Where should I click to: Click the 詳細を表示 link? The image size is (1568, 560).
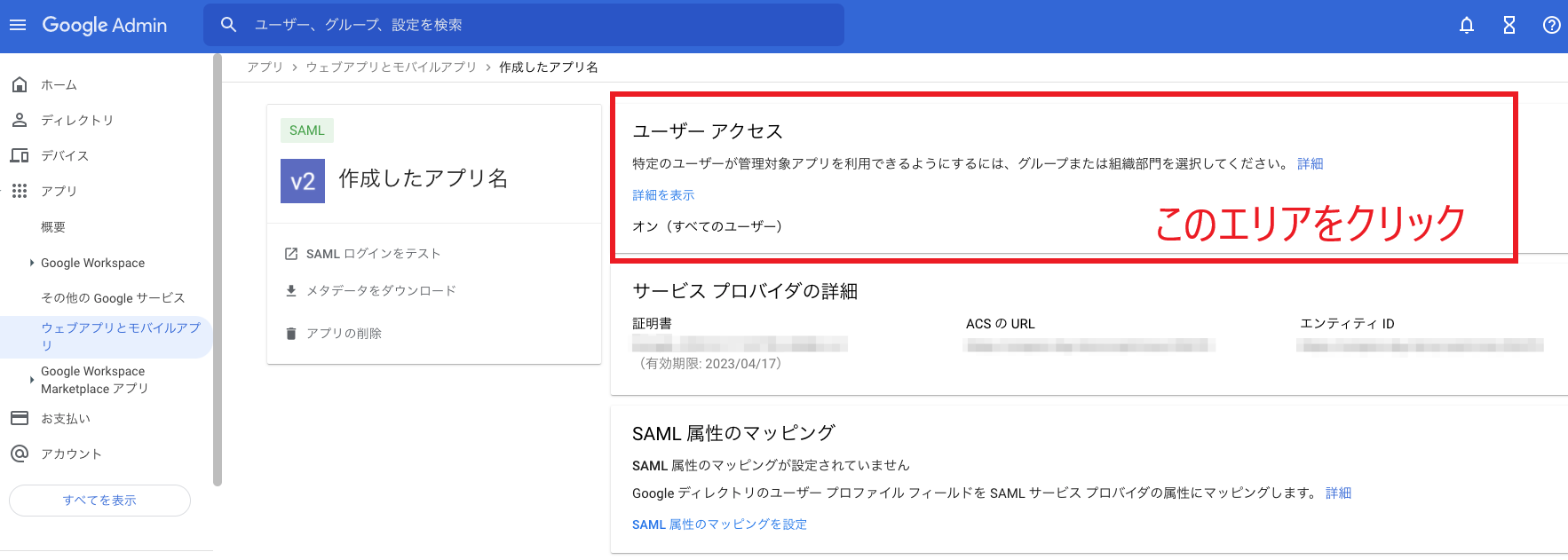point(663,195)
